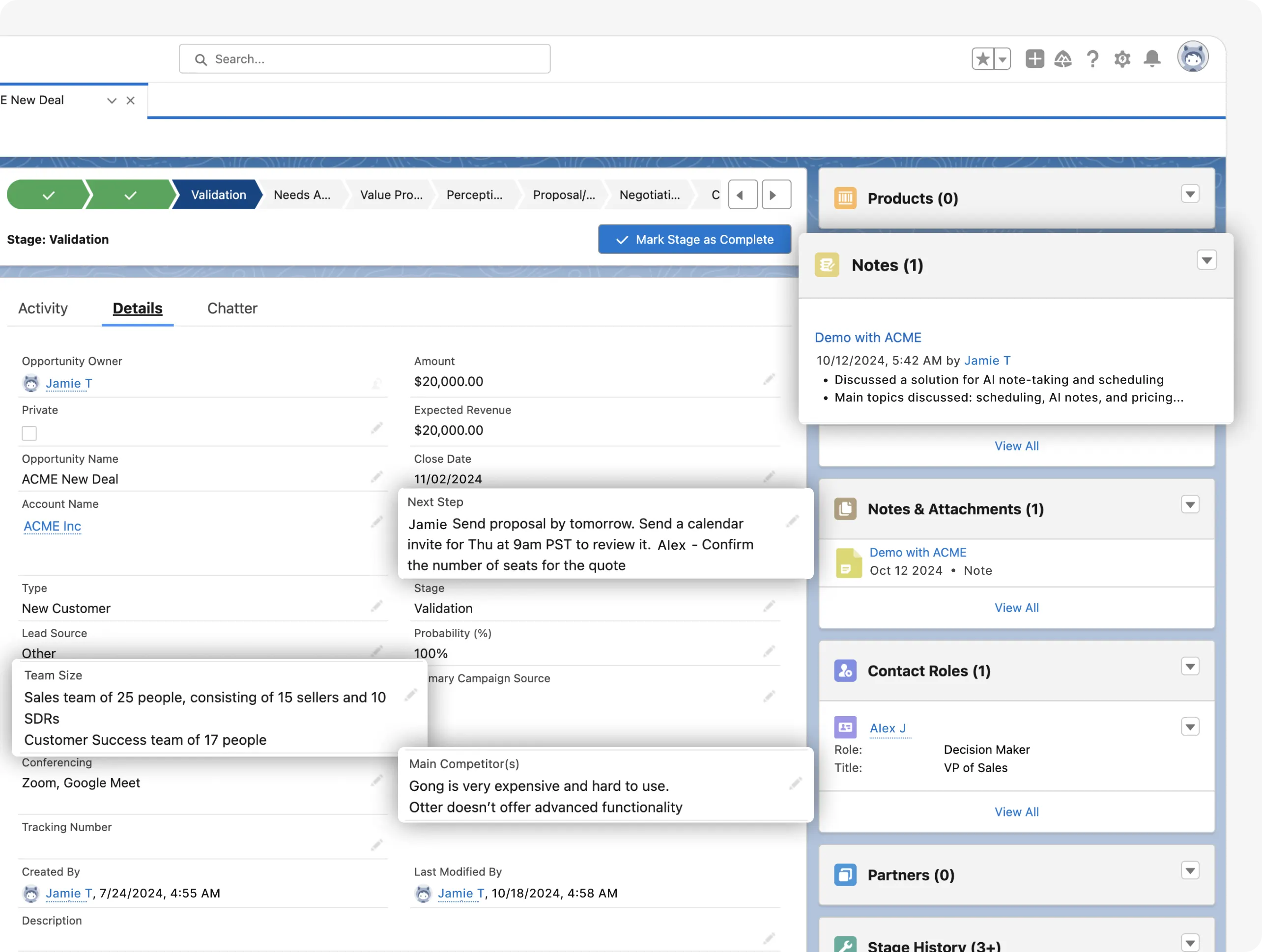1262x952 pixels.
Task: Open Salesforce Setup via the gear icon
Action: click(1122, 59)
